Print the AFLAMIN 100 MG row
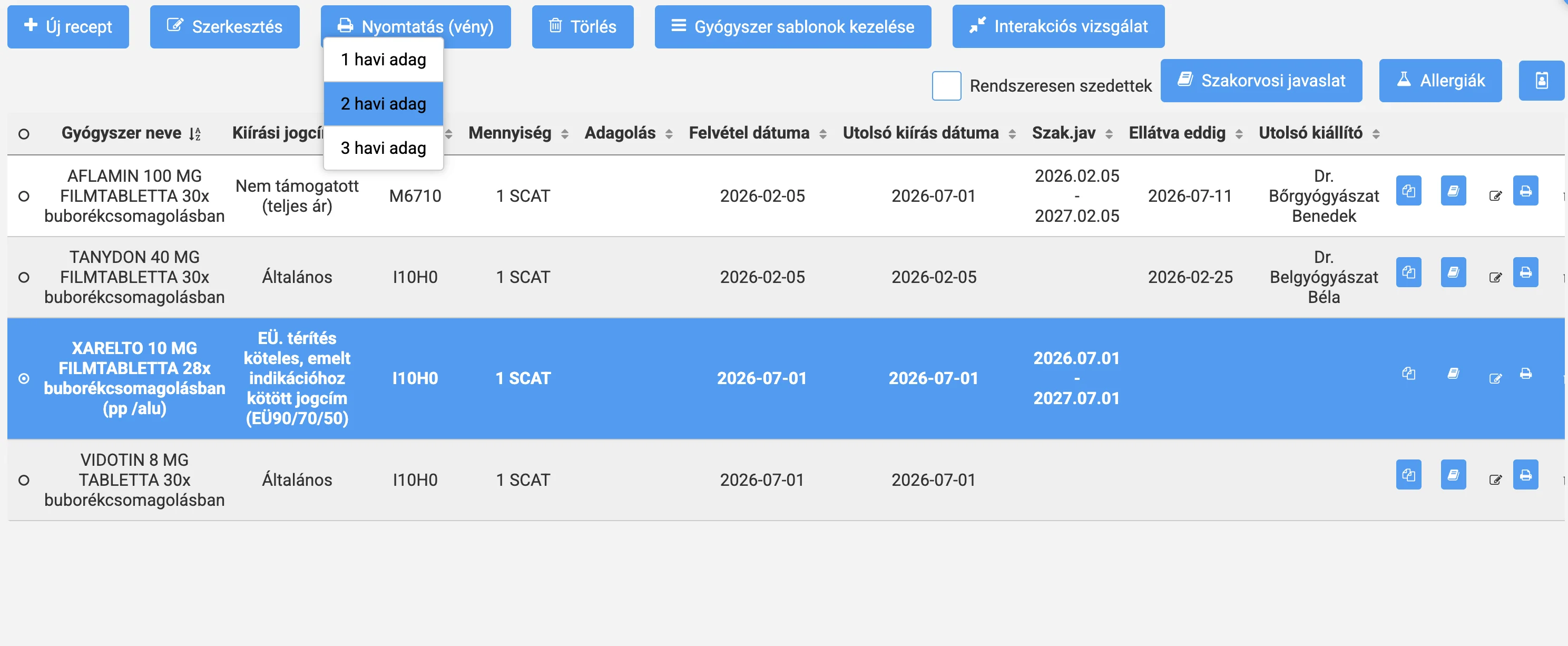 click(1525, 191)
